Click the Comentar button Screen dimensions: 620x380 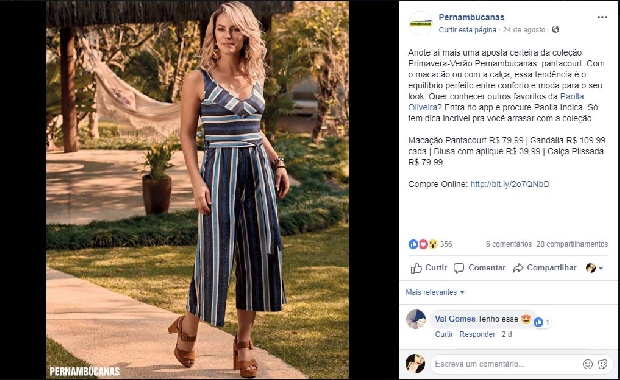point(480,268)
